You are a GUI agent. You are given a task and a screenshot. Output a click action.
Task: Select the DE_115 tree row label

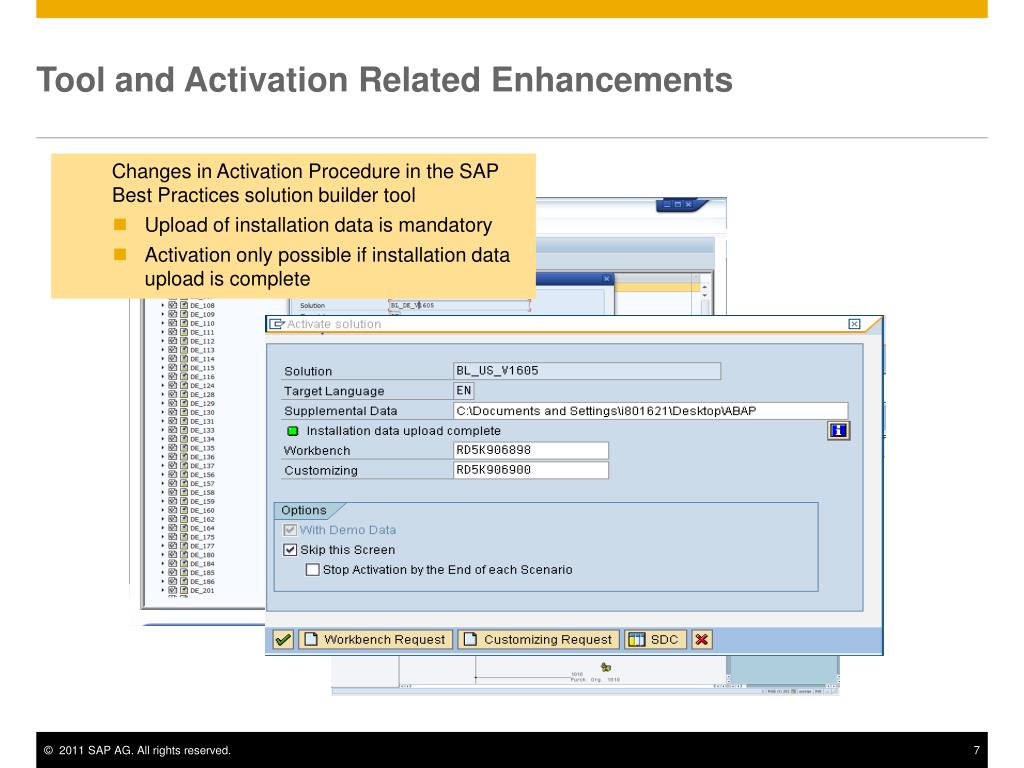click(x=202, y=368)
